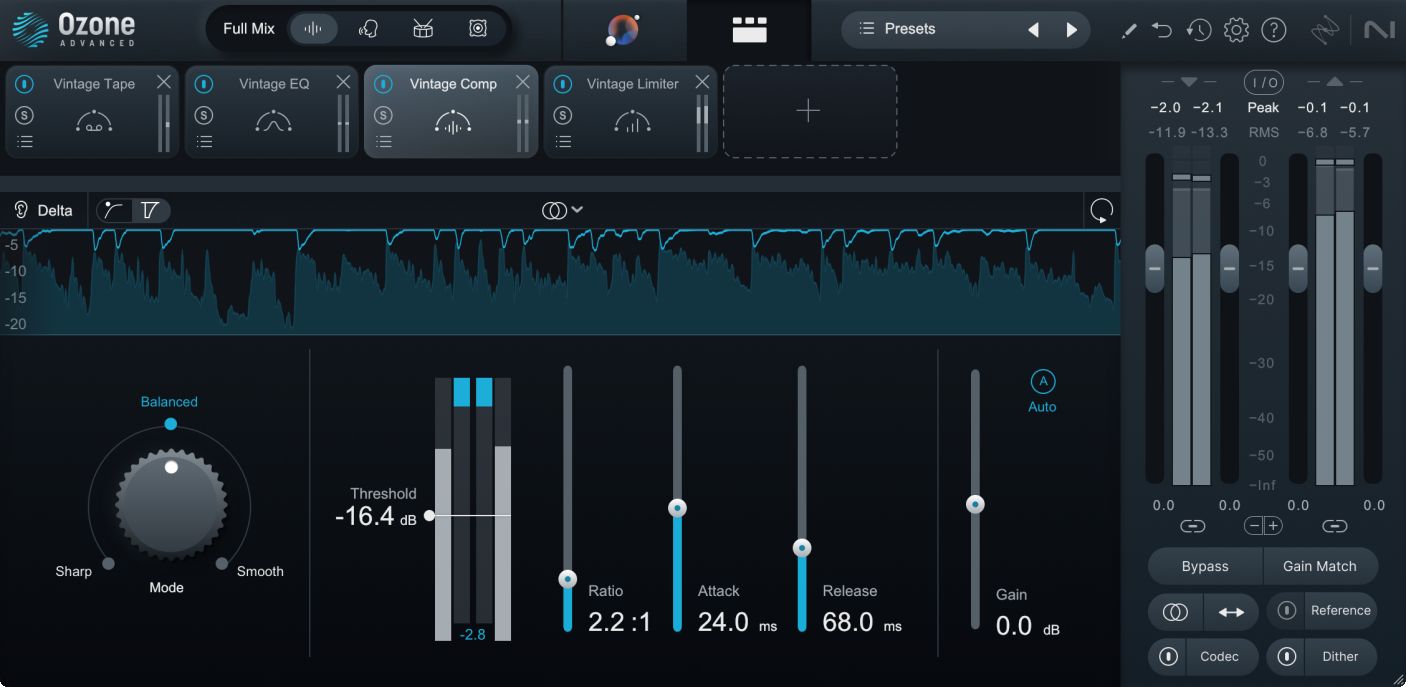Select the curved detection filter shape

tap(115, 210)
